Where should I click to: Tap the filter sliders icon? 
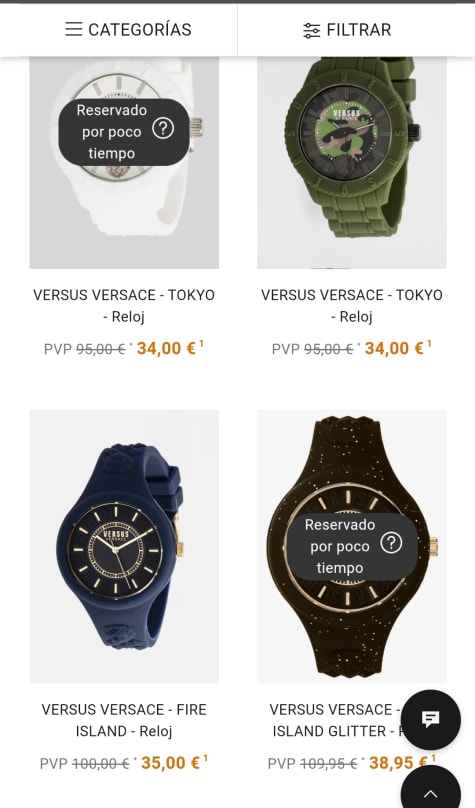click(311, 30)
